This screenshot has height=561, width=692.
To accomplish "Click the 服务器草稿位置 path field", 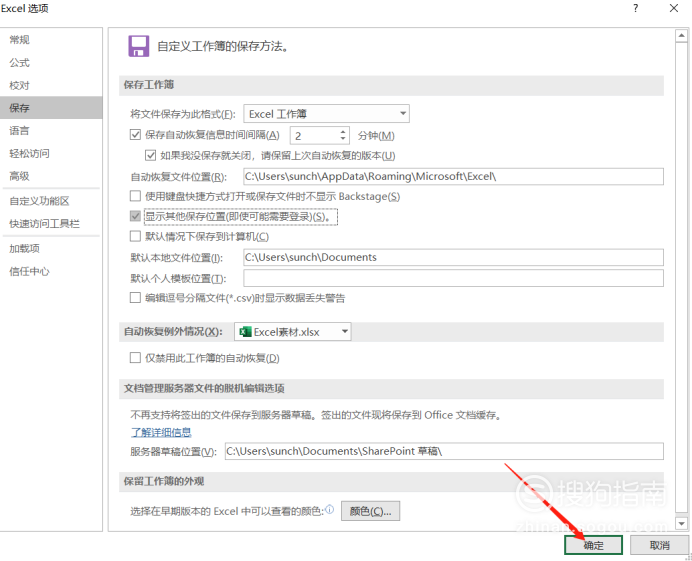I will (x=444, y=451).
